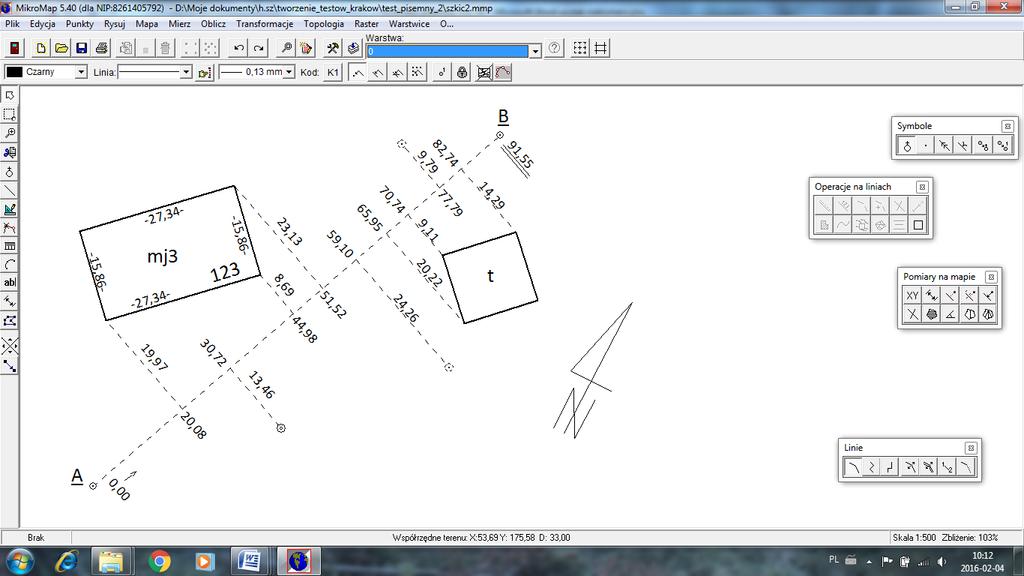
Task: Open the Czarny color dropdown
Action: tap(80, 72)
